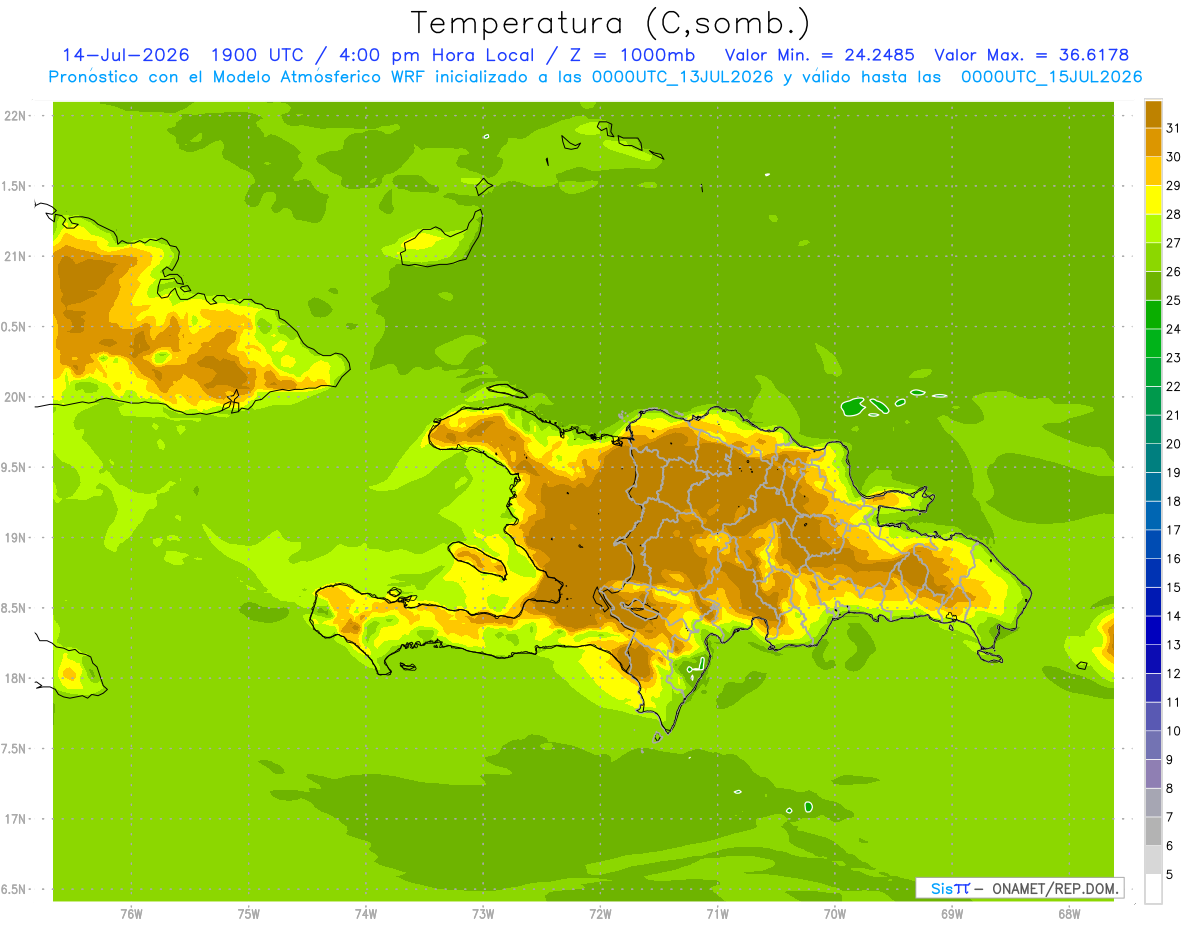Click the color bar label "8"
This screenshot has height=927, width=1200.
pyautogui.click(x=1170, y=789)
